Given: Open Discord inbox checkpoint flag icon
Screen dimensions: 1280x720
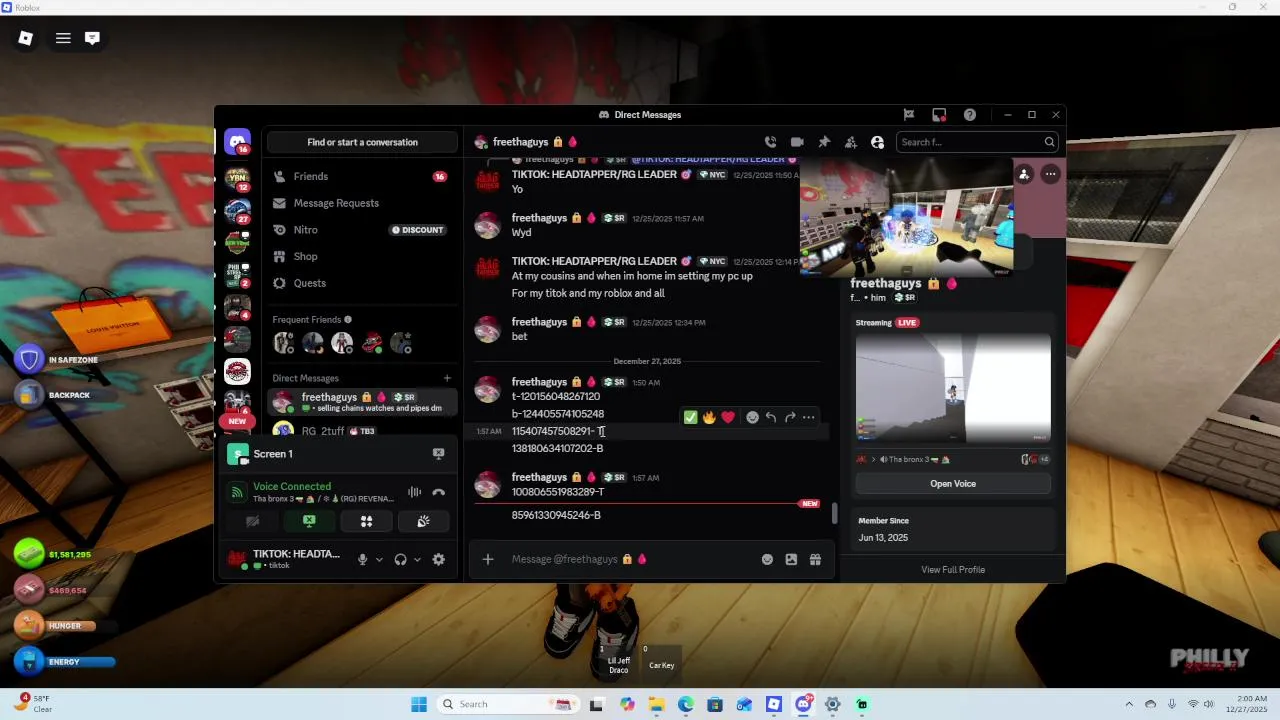Looking at the screenshot, I should click(x=909, y=115).
